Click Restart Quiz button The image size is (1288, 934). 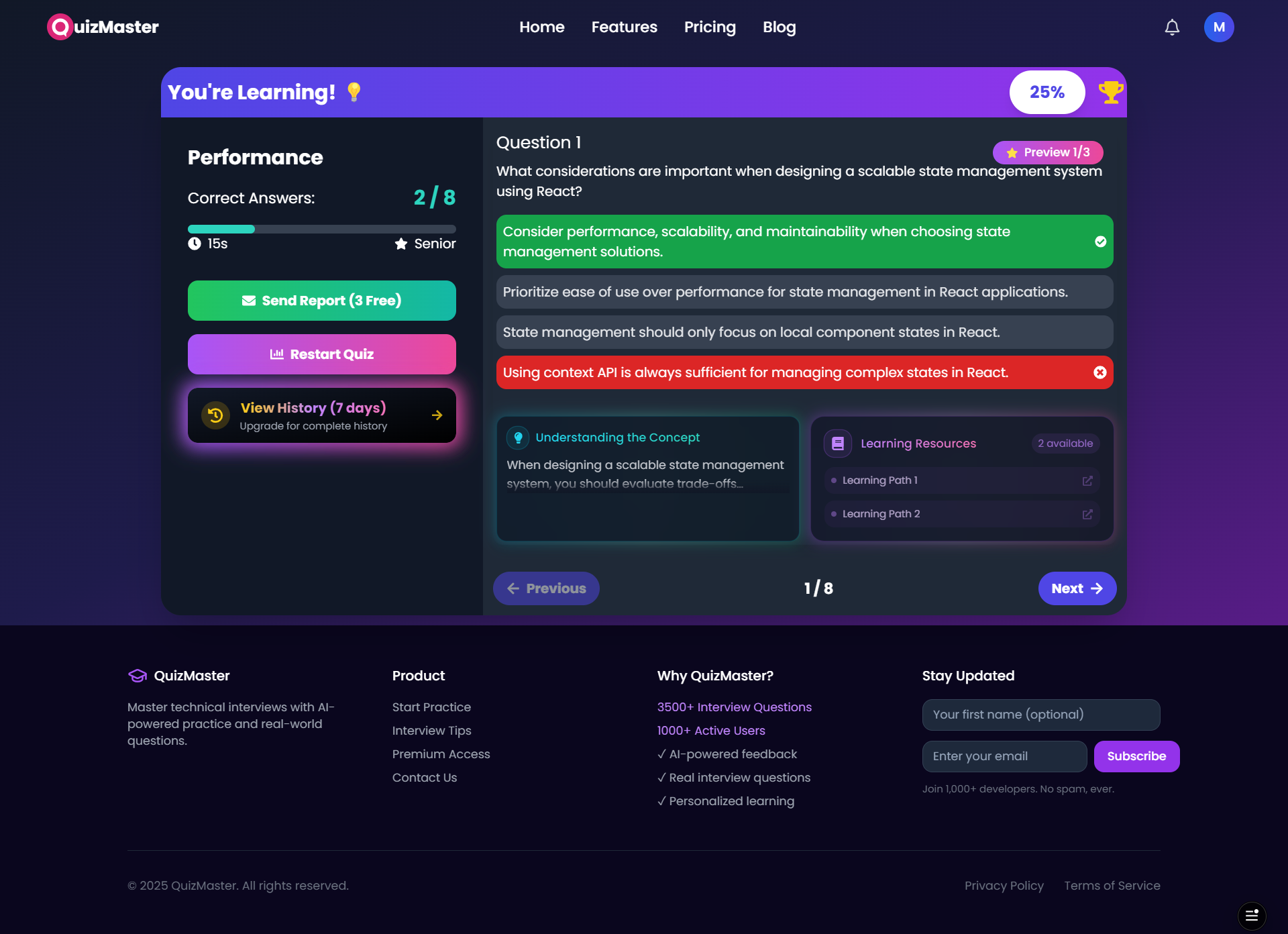click(322, 354)
